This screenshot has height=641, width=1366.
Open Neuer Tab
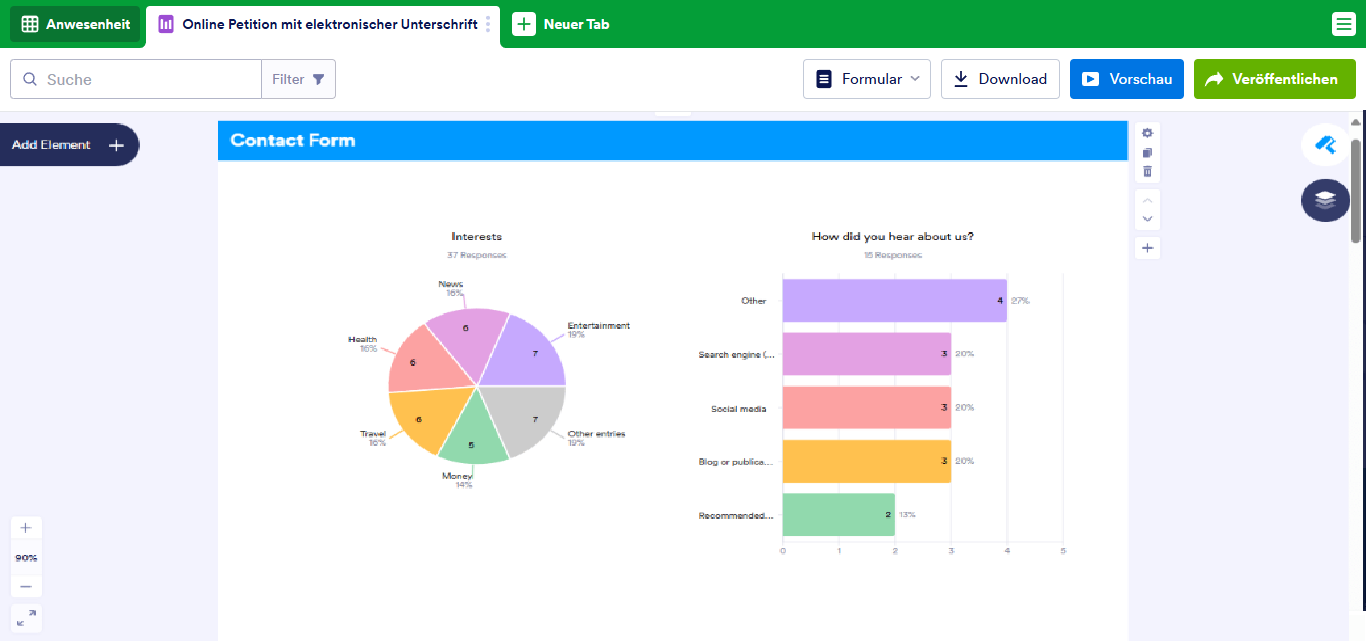coord(562,24)
